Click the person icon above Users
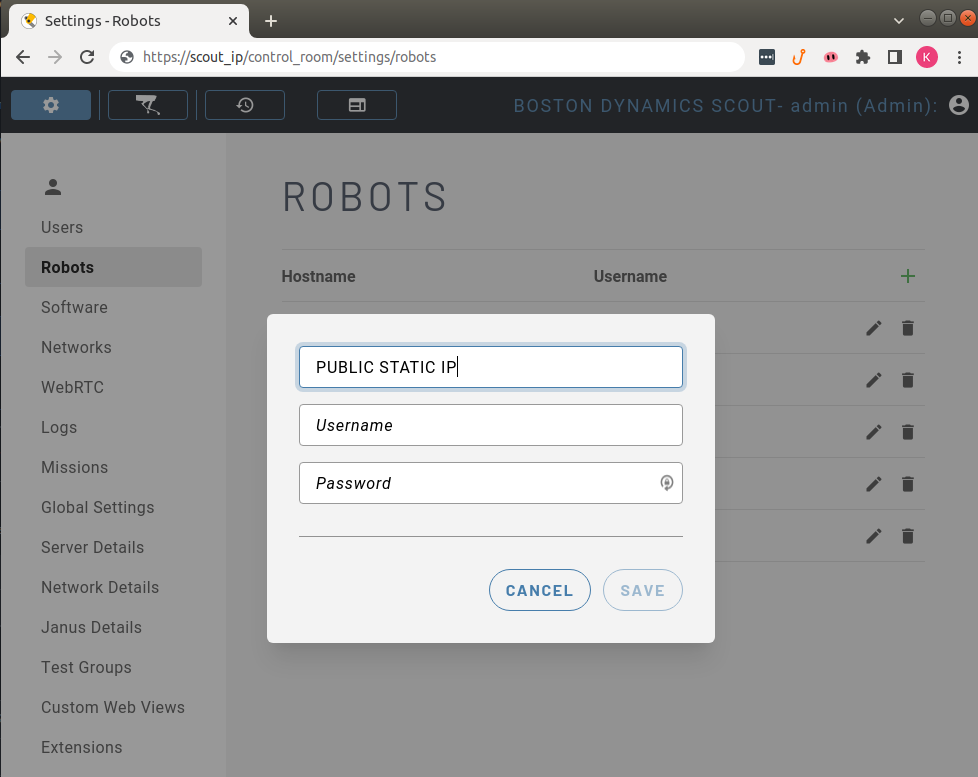The height and width of the screenshot is (777, 978). 51,186
